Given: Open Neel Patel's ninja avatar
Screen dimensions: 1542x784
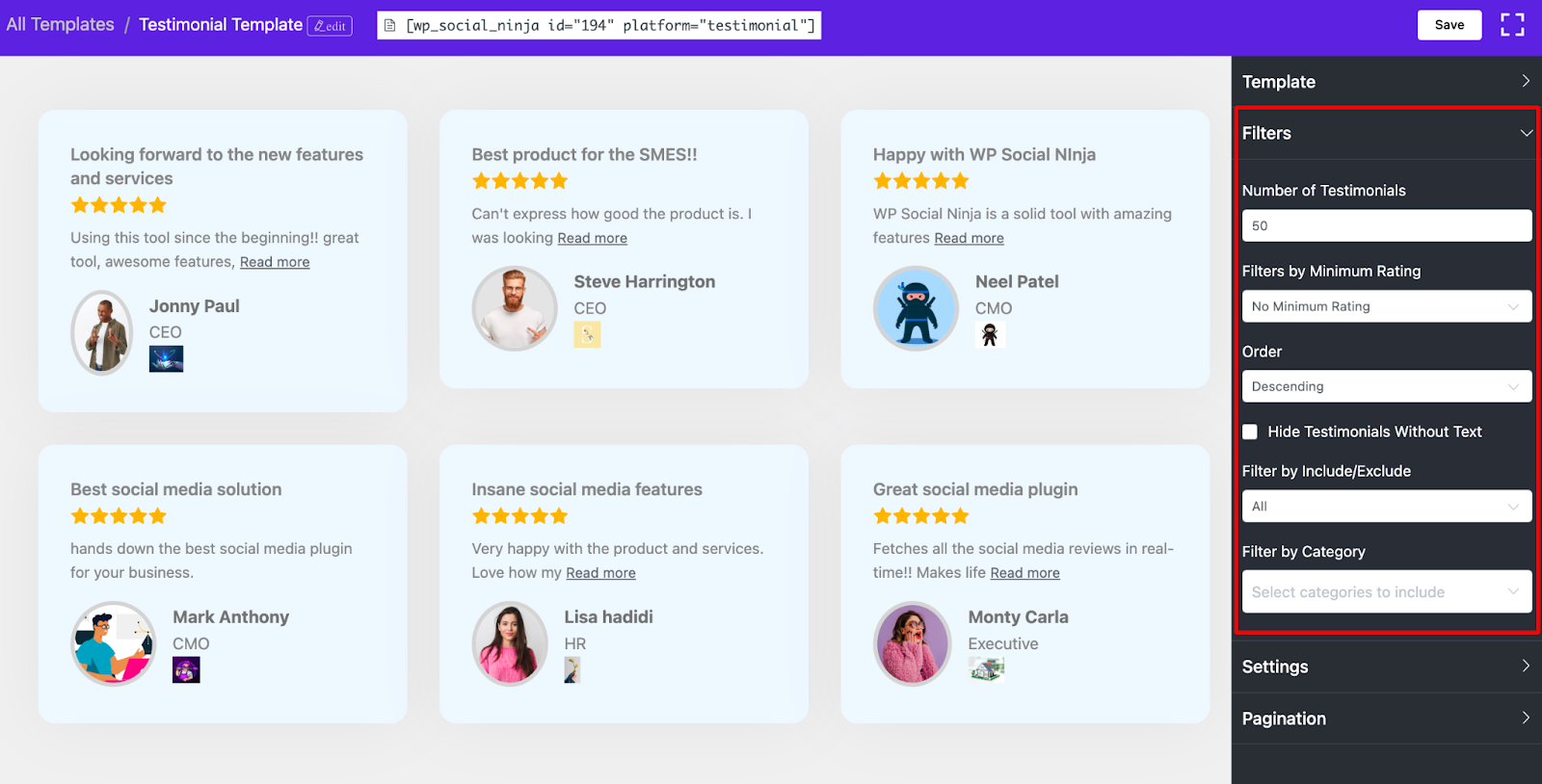Looking at the screenshot, I should 917,308.
